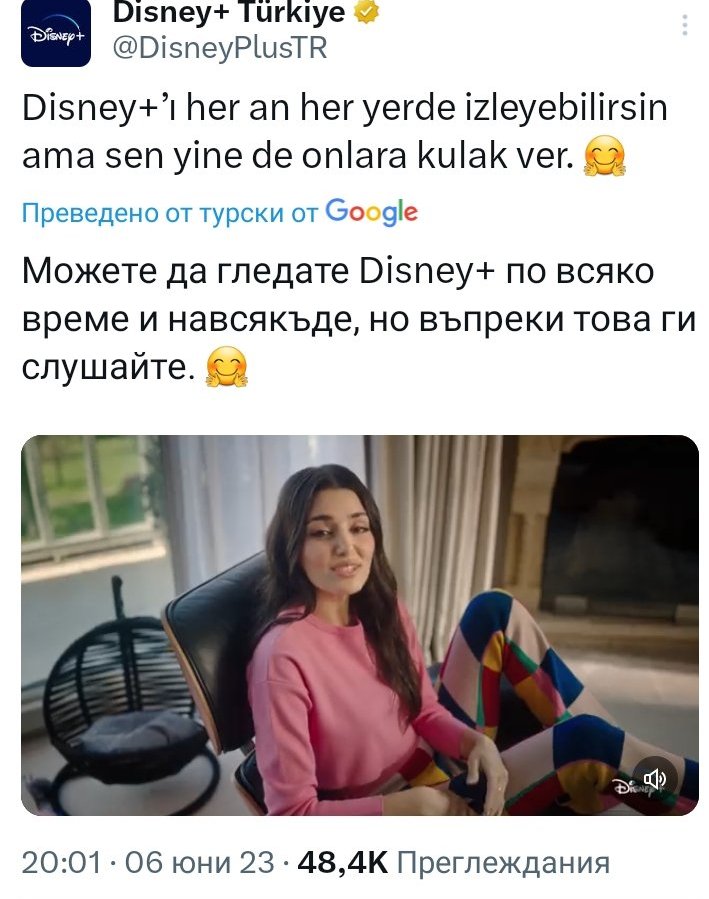
Task: Select the Bulgarian translated tweet text
Action: pos(359,319)
